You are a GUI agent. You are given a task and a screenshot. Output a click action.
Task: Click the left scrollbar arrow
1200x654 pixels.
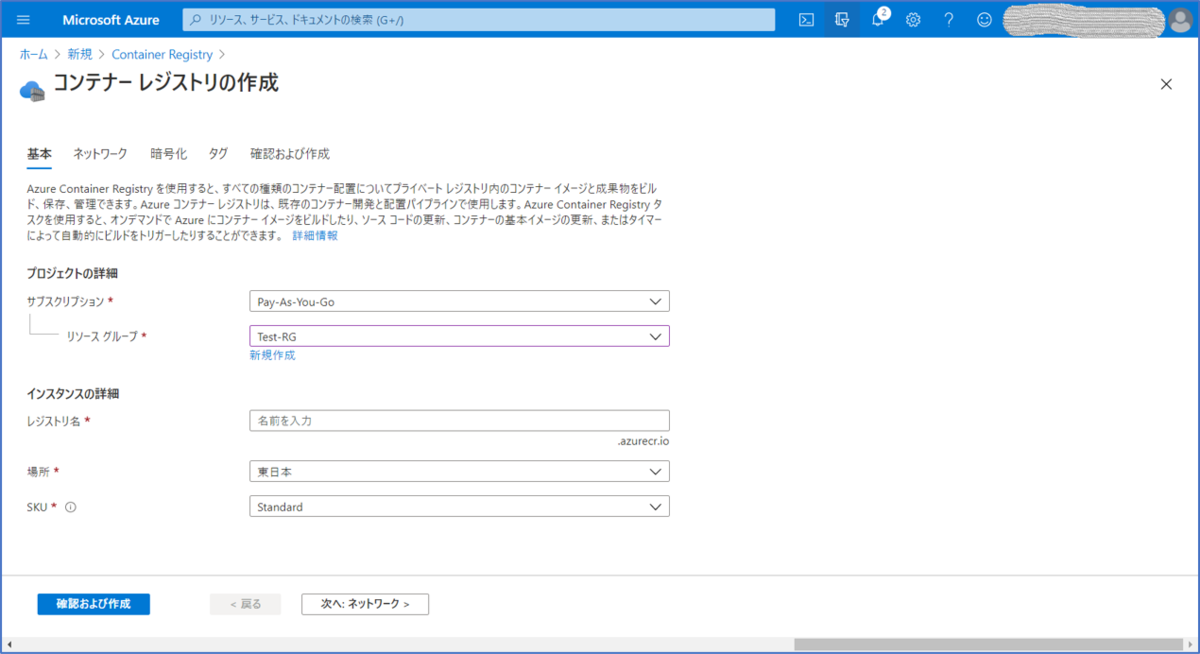click(x=10, y=645)
